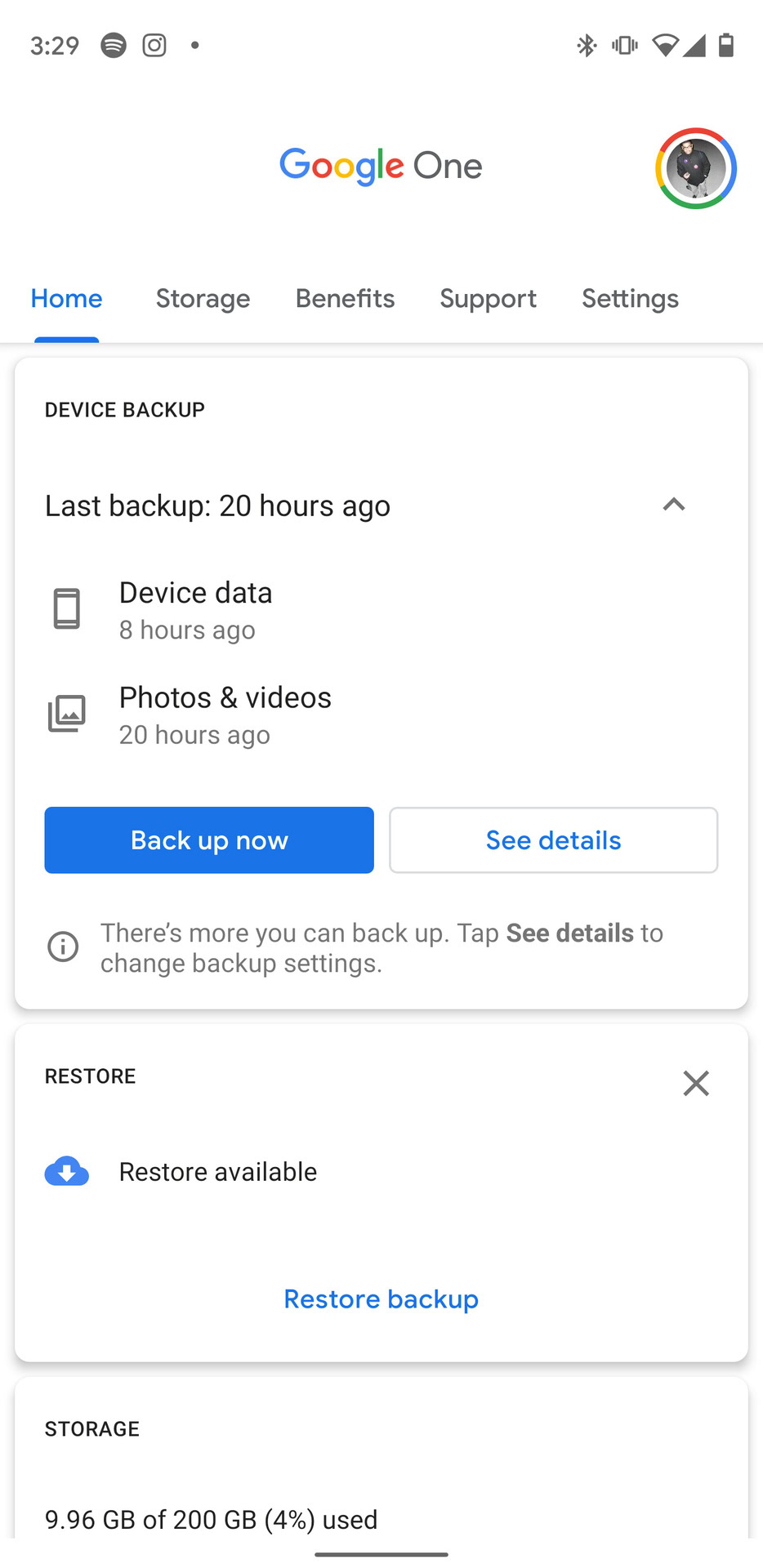Open the account profile picture
This screenshot has width=763, height=1568.
click(696, 168)
